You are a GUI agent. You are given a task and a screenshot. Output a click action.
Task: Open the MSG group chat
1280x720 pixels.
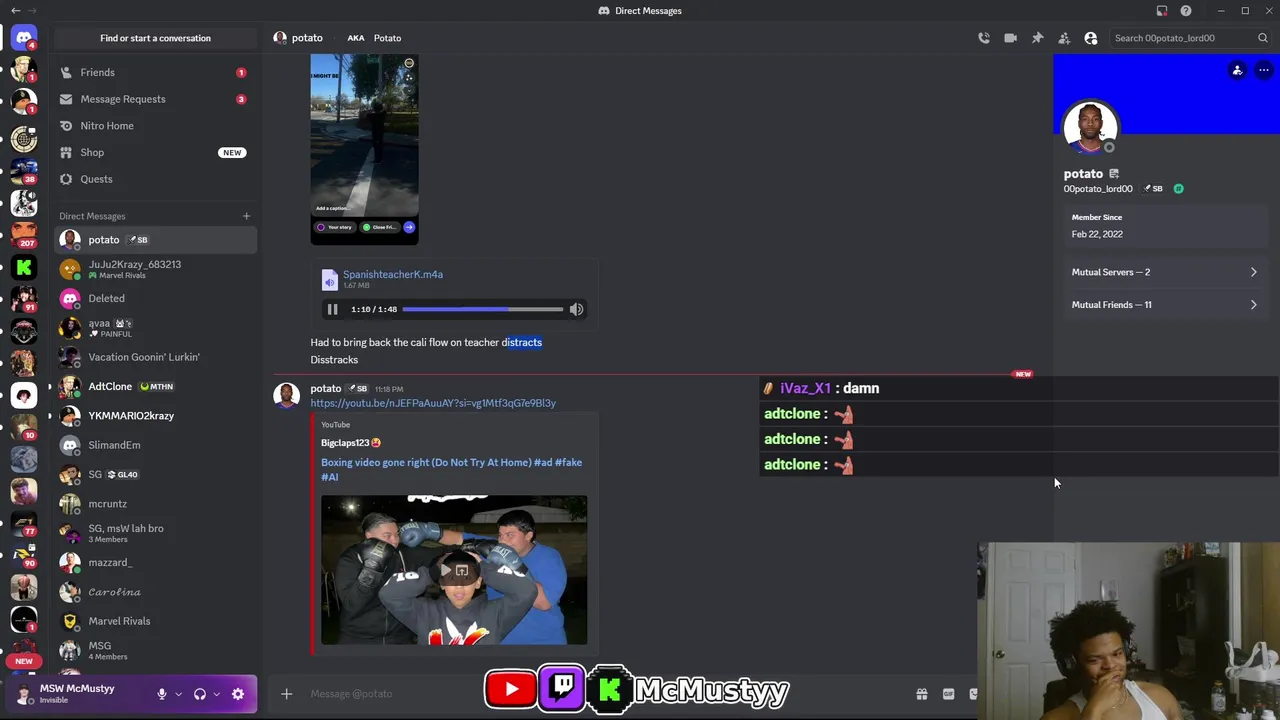tap(155, 650)
